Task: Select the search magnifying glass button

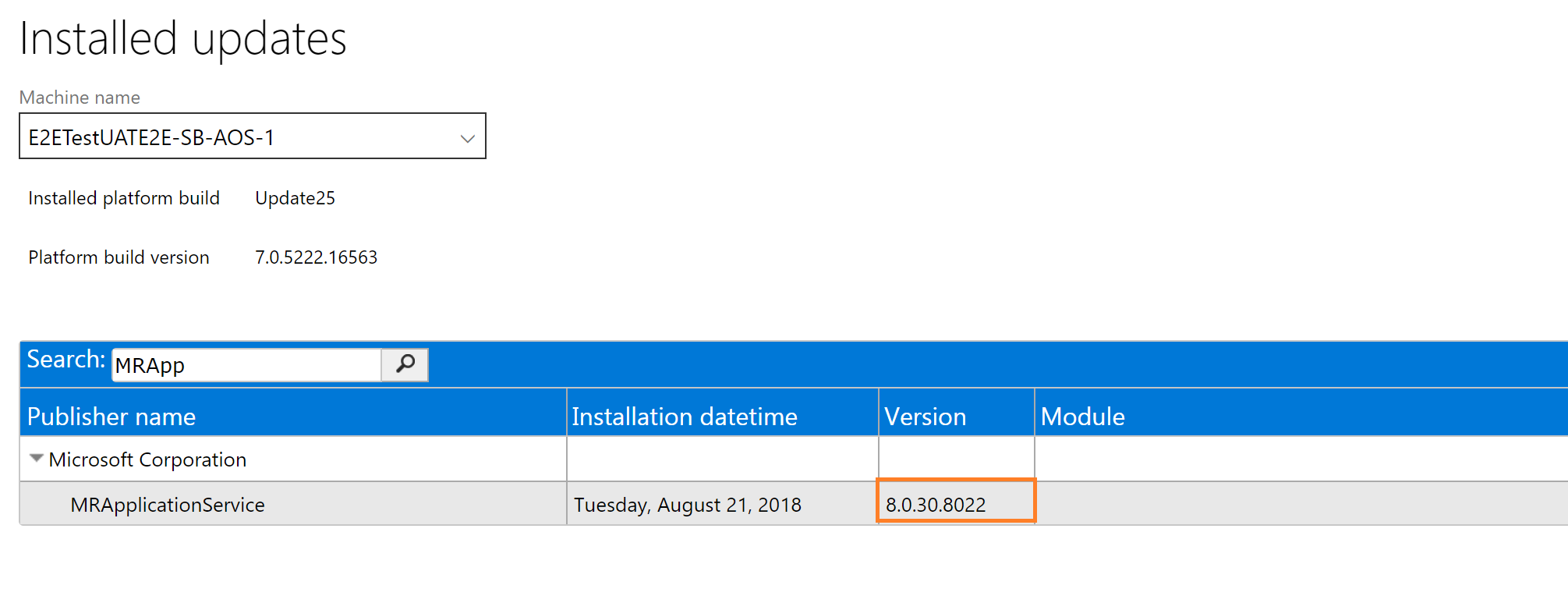Action: 405,364
